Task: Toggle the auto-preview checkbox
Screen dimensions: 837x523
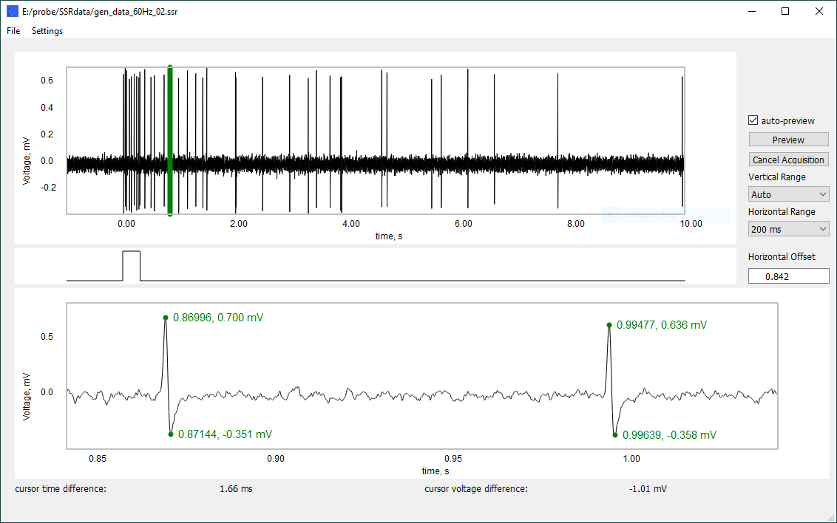Action: 754,120
